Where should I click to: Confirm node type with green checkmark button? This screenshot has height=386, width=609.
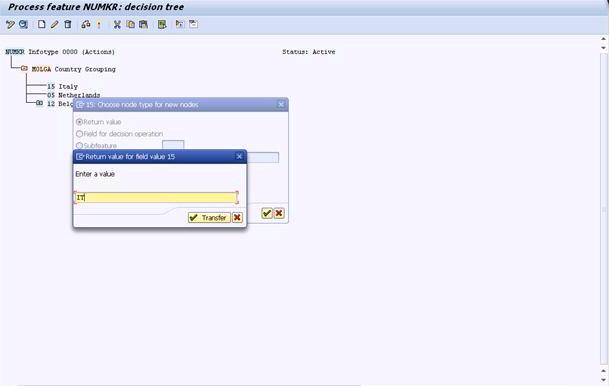pyautogui.click(x=266, y=213)
